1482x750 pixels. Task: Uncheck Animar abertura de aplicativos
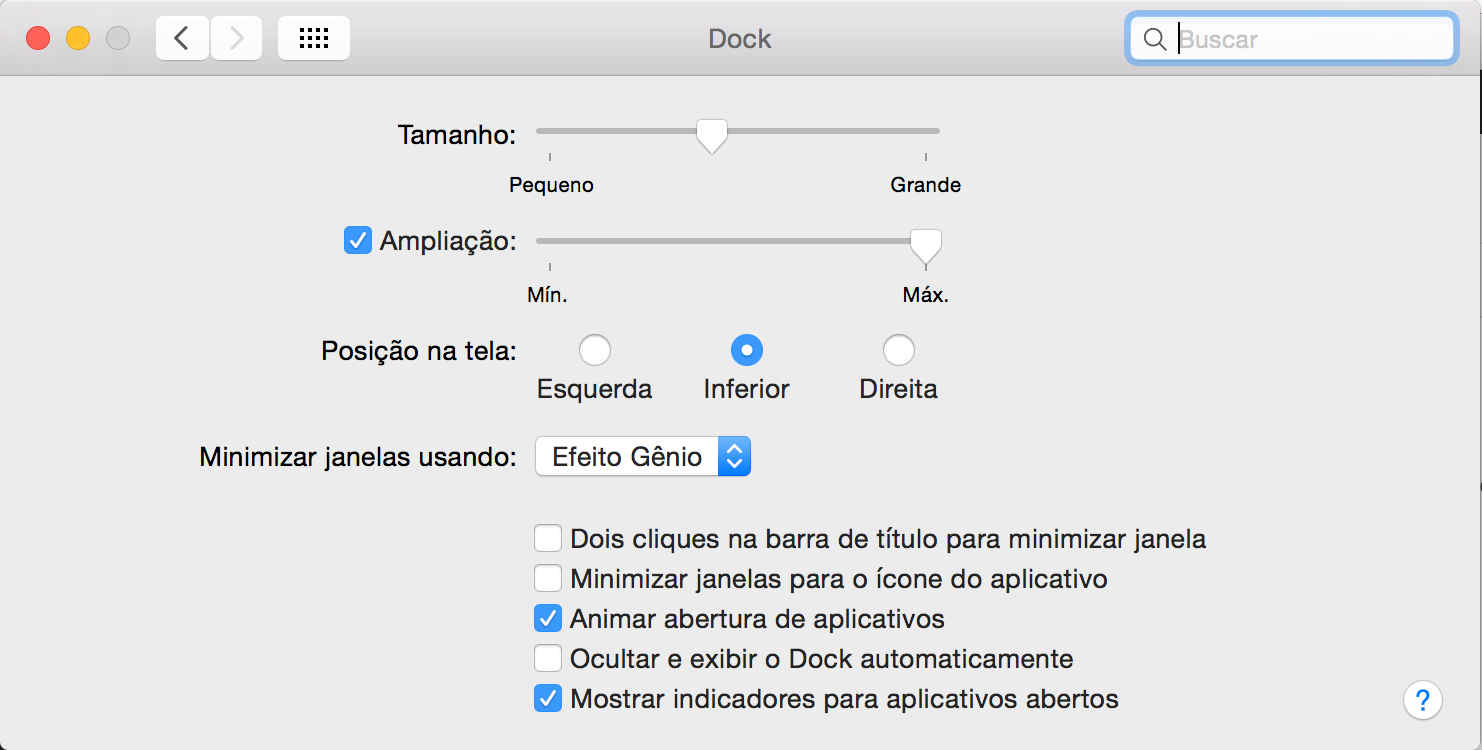547,619
